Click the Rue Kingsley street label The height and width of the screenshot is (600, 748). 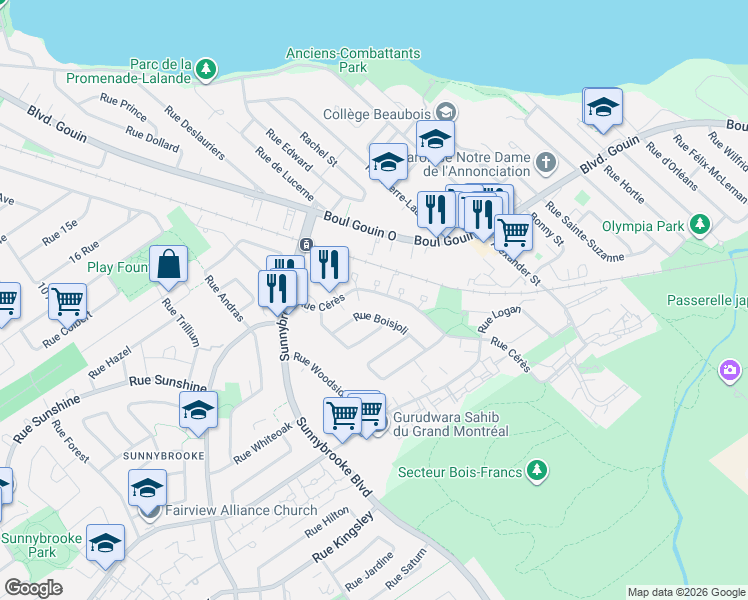pos(342,537)
